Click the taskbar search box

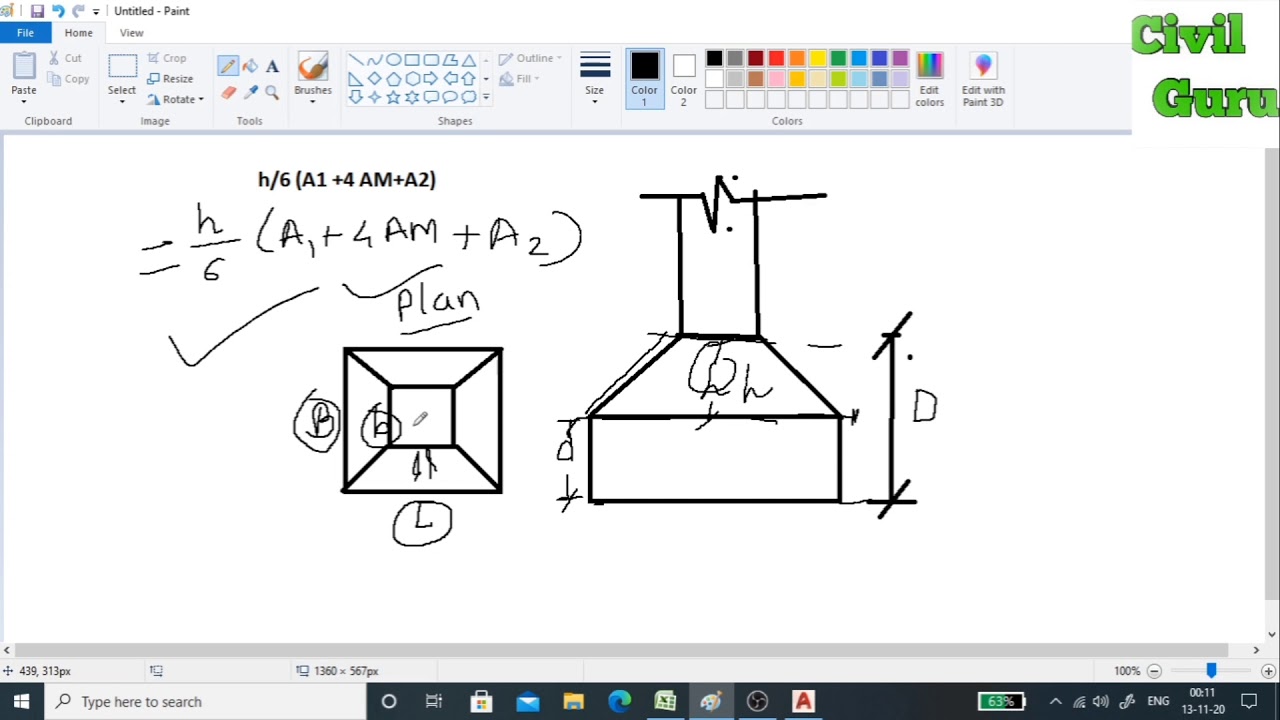pyautogui.click(x=206, y=701)
